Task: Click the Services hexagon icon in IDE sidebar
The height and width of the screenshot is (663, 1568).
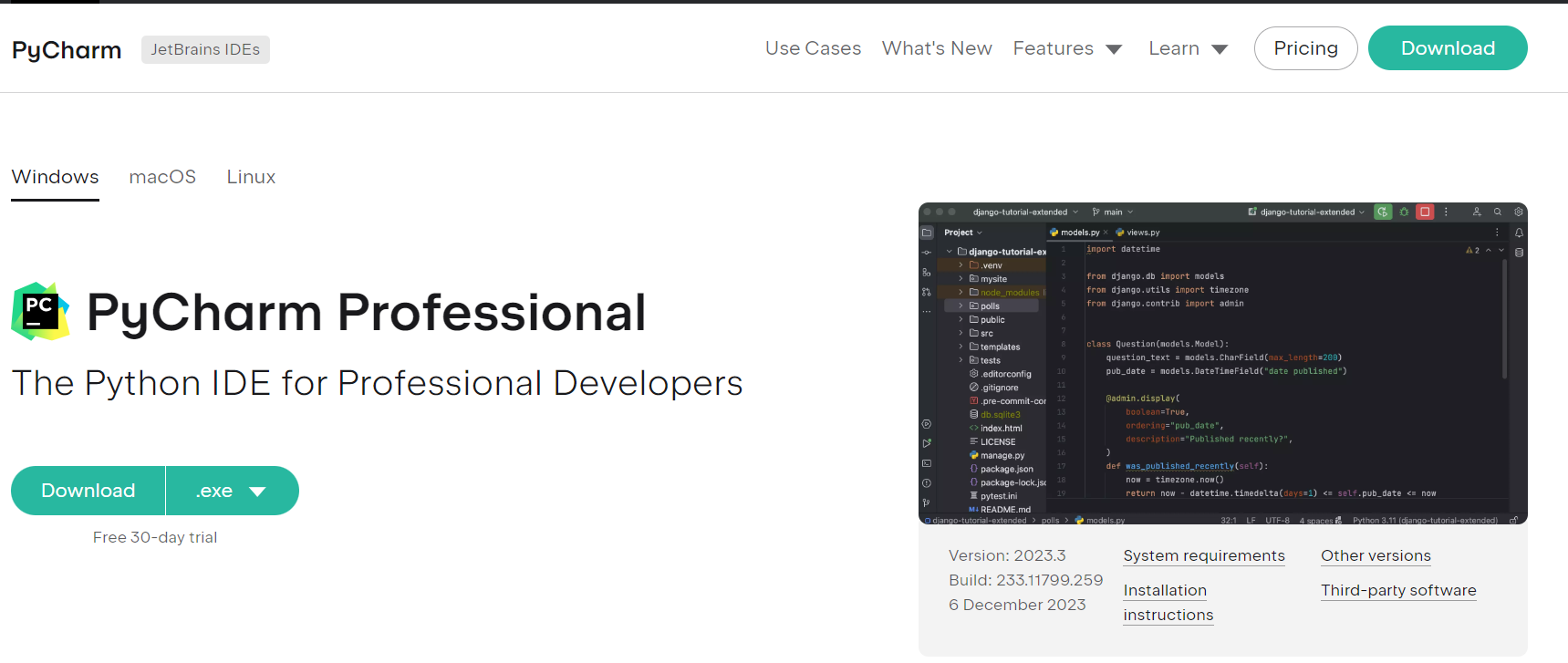Action: click(927, 424)
